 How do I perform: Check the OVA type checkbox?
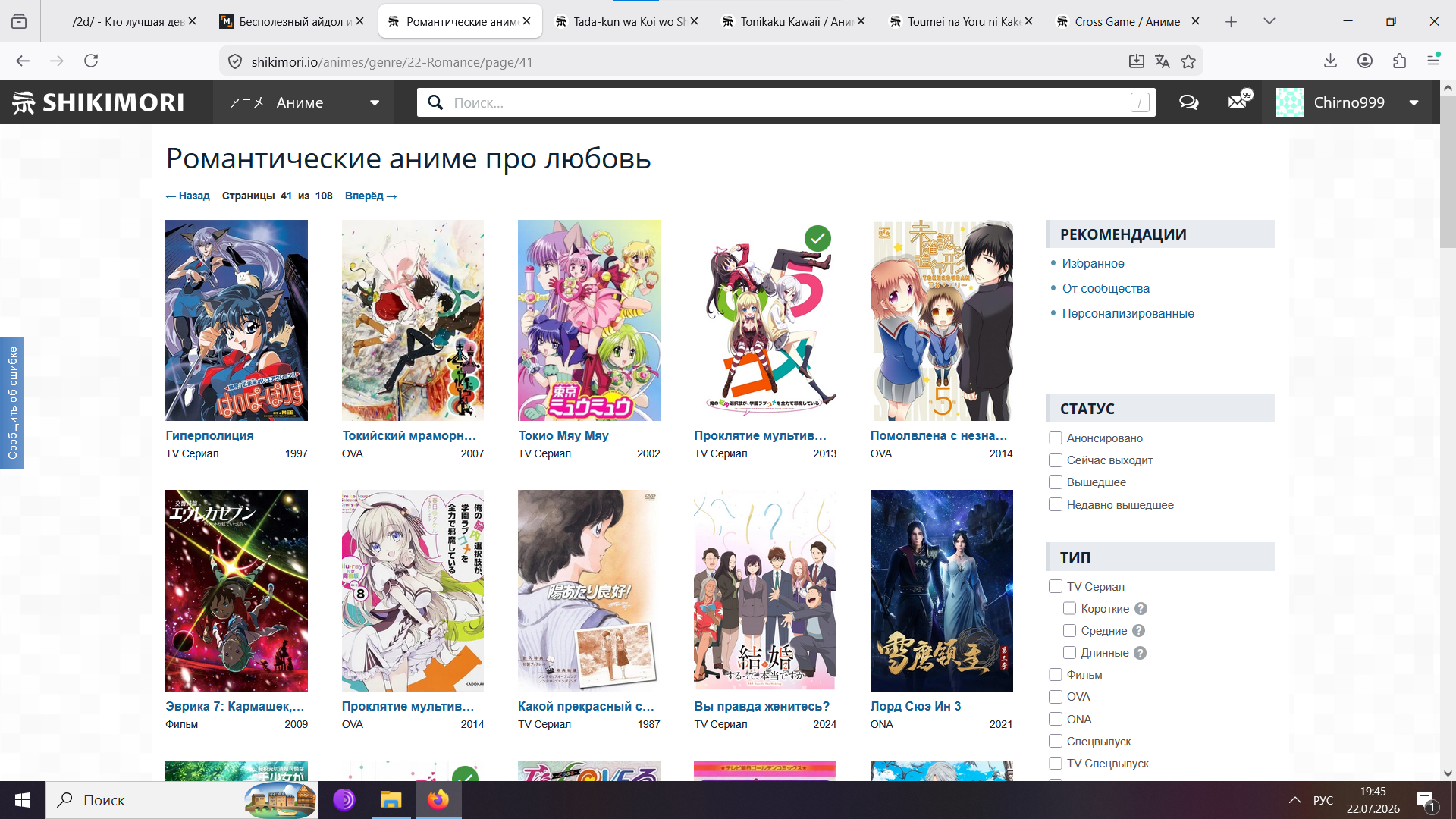tap(1055, 697)
